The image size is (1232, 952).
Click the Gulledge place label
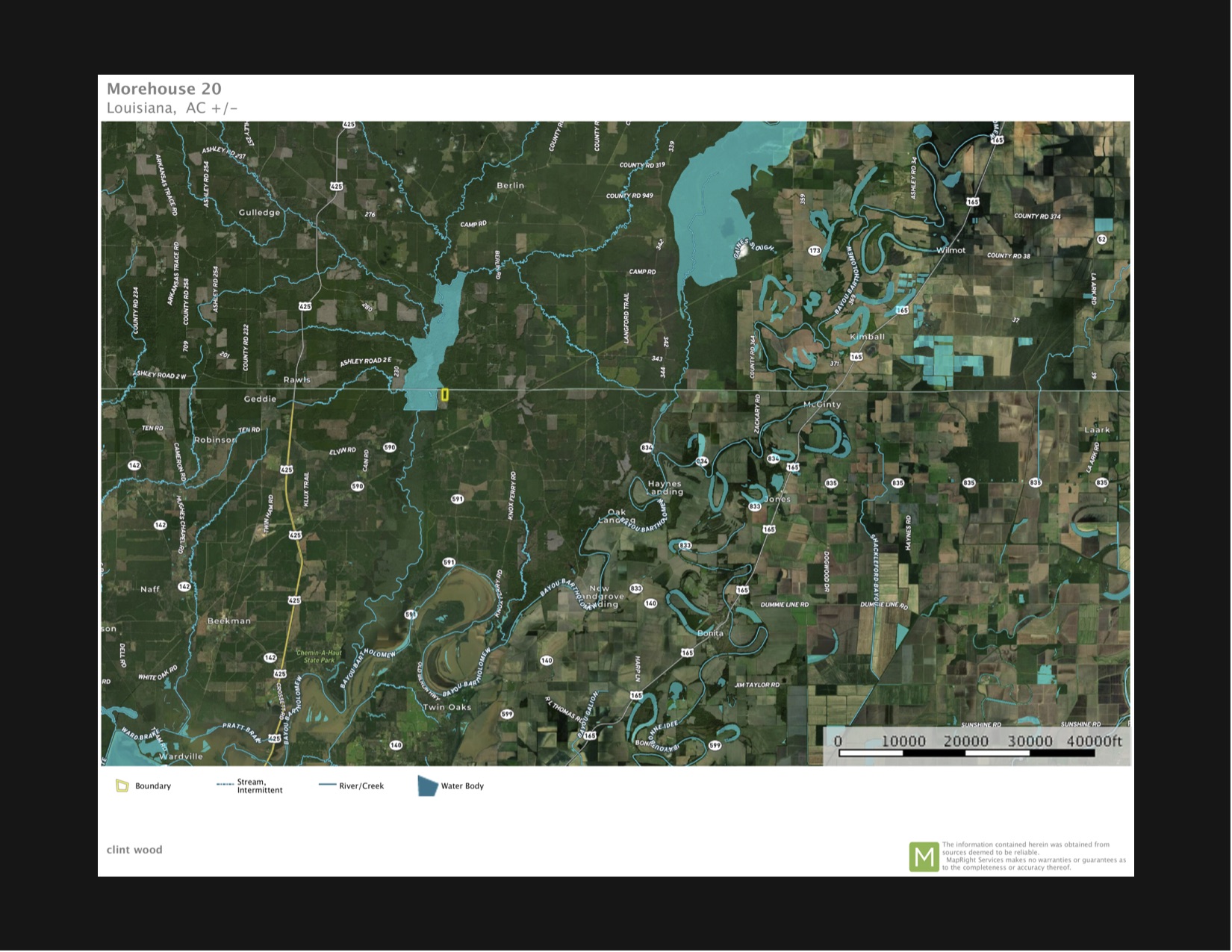tap(259, 213)
